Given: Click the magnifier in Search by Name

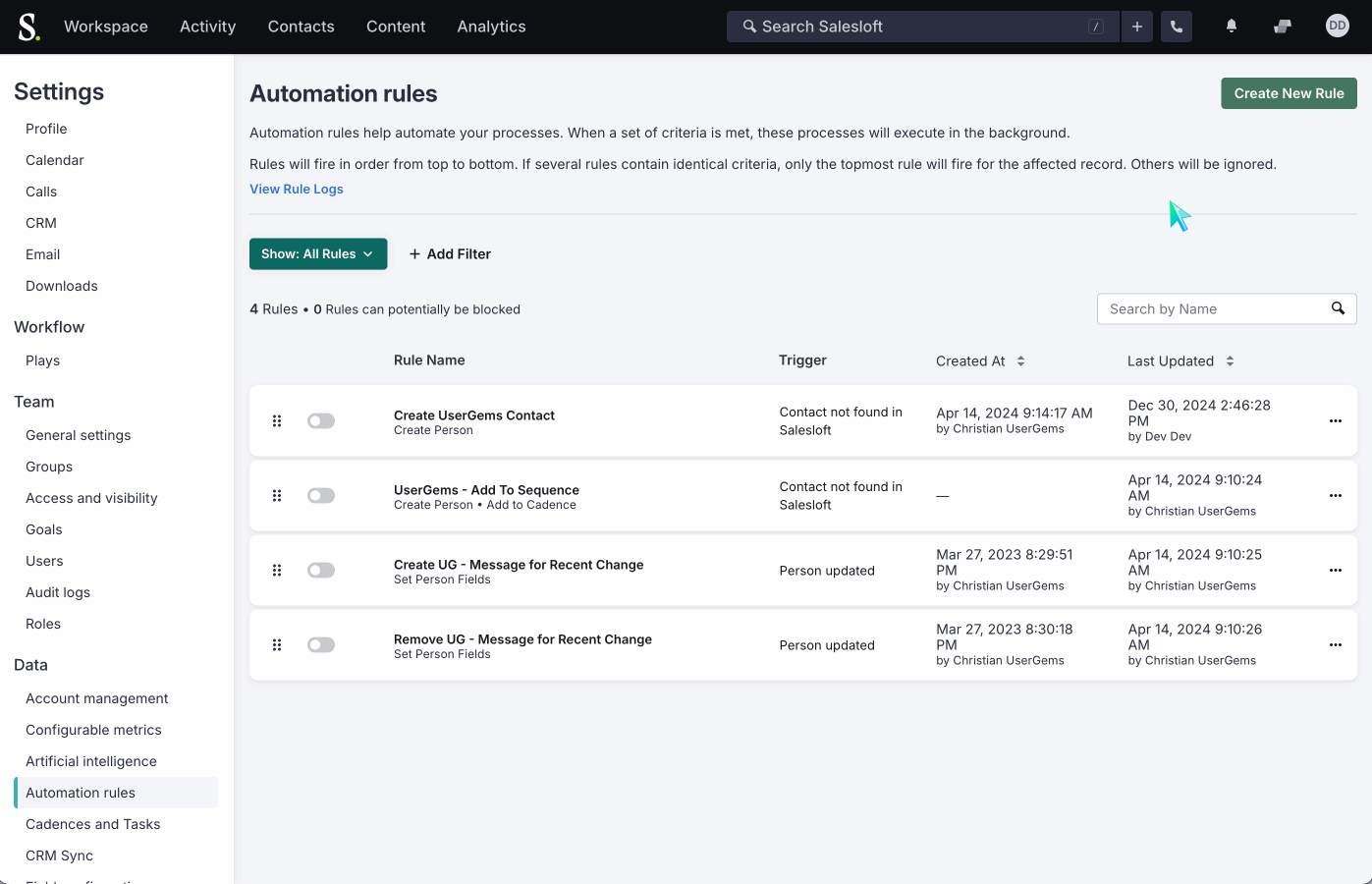Looking at the screenshot, I should tap(1338, 308).
